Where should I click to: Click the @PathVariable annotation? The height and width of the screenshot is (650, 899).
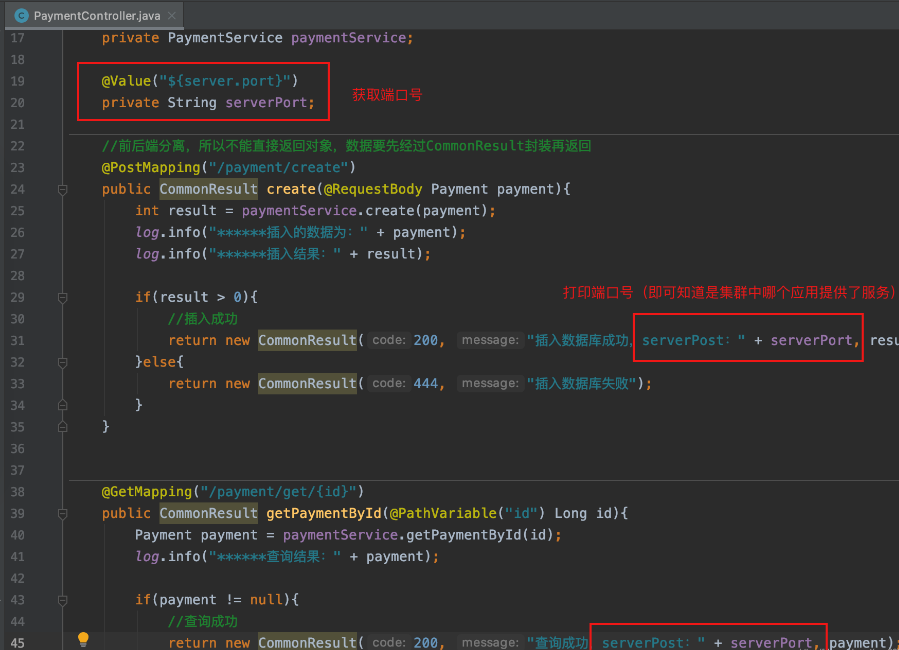[443, 513]
